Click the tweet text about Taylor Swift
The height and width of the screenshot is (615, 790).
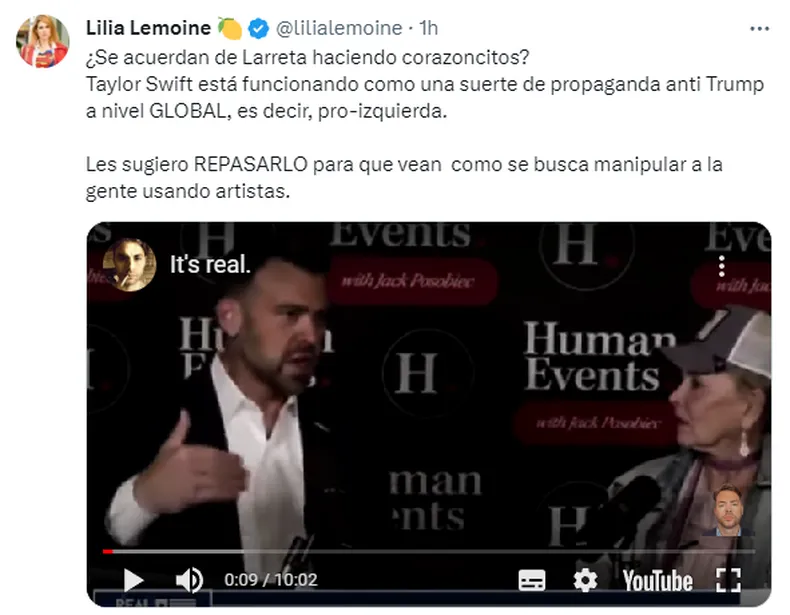[x=425, y=97]
